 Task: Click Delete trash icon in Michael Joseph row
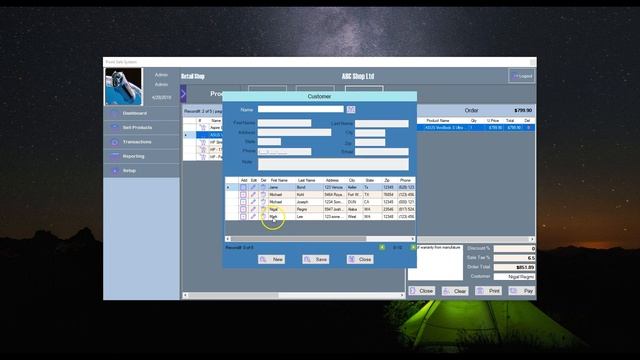point(263,202)
